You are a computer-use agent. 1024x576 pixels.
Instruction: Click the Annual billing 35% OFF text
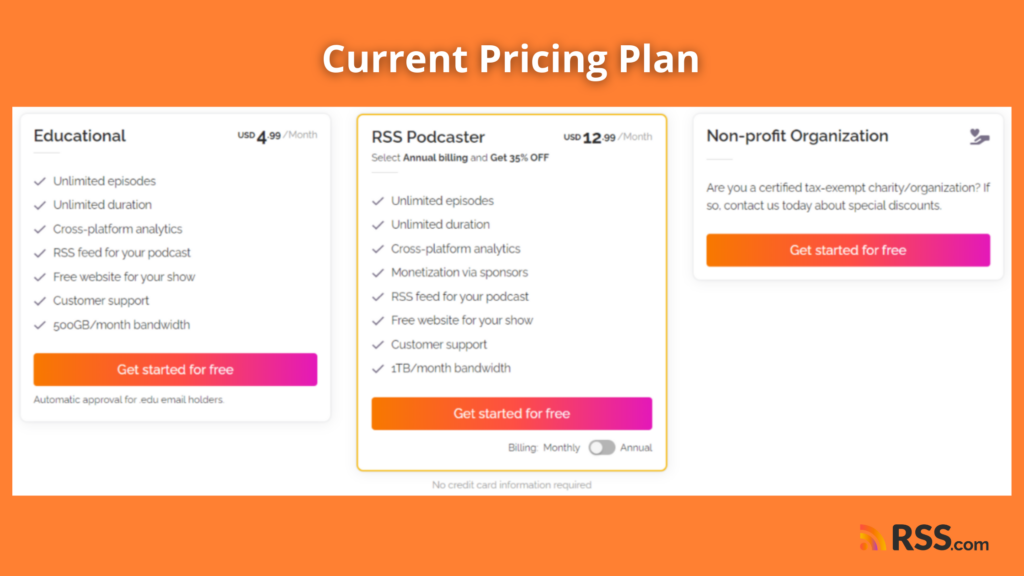coord(460,157)
